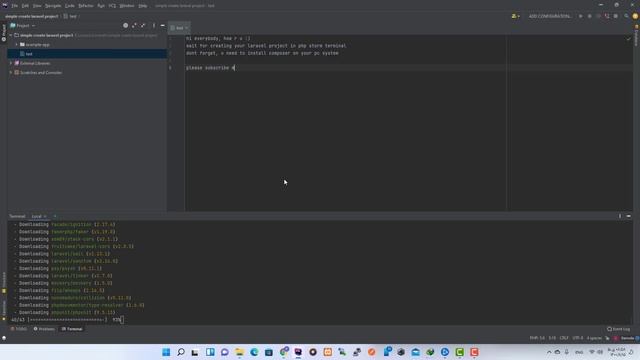
Task: Open the File menu
Action: click(x=15, y=6)
